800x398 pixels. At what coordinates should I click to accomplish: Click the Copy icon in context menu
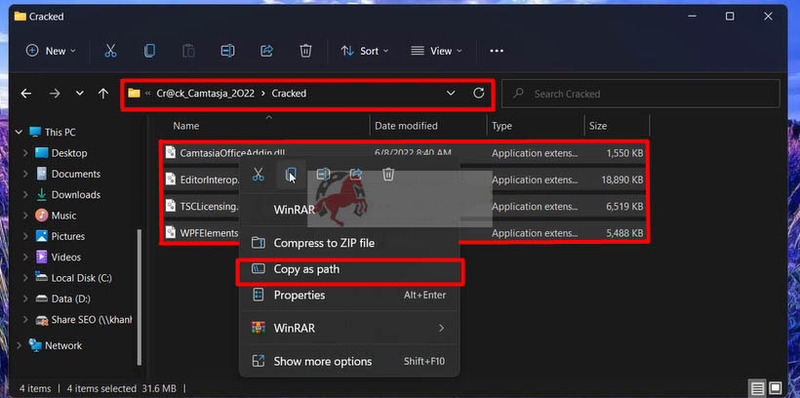291,175
